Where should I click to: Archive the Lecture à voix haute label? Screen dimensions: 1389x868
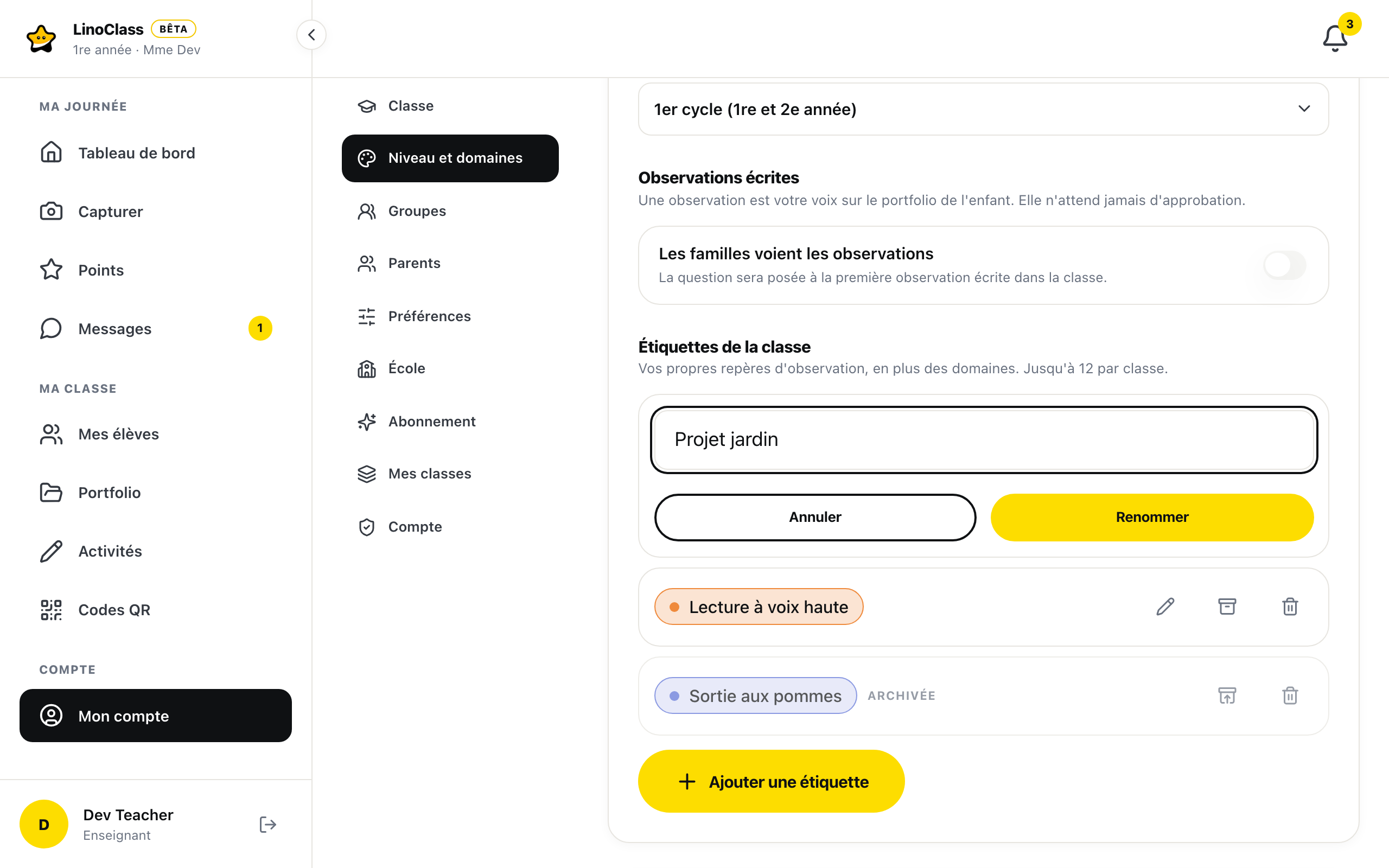point(1227,607)
